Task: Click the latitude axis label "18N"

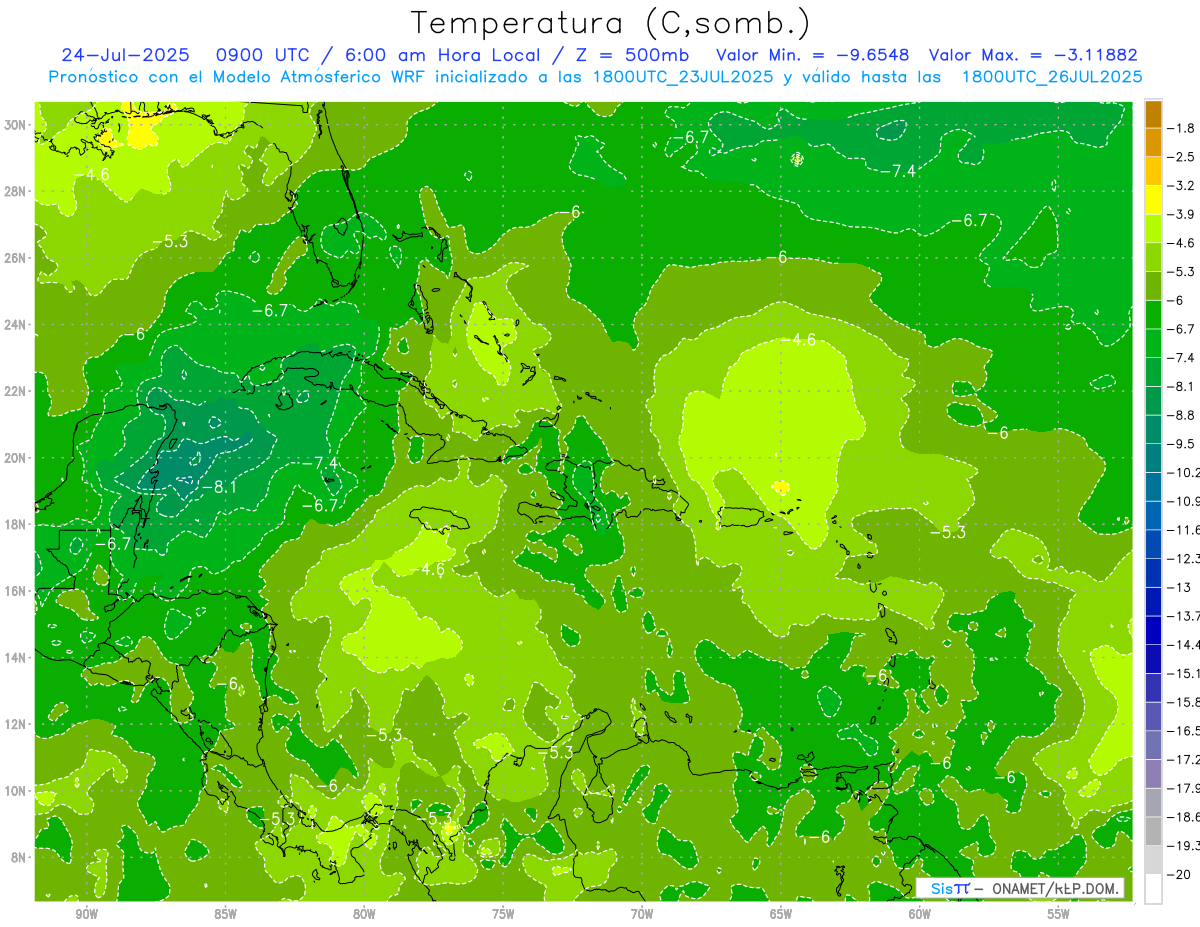Action: click(x=15, y=525)
